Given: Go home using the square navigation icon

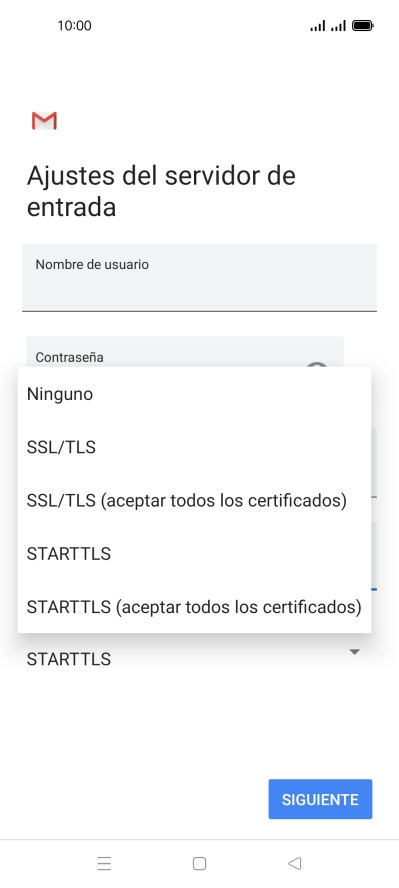Looking at the screenshot, I should (199, 863).
